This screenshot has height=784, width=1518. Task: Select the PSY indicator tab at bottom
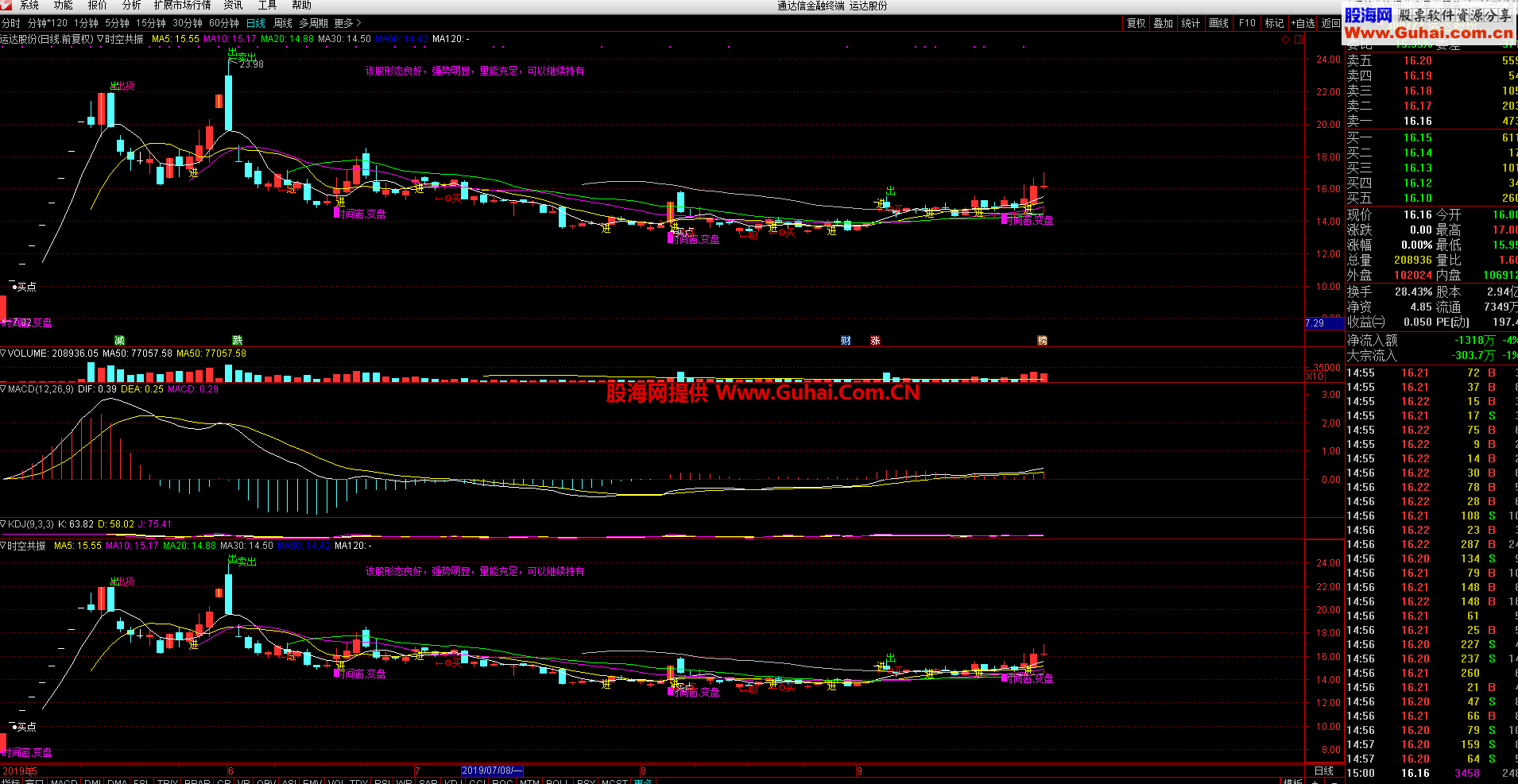tap(586, 780)
